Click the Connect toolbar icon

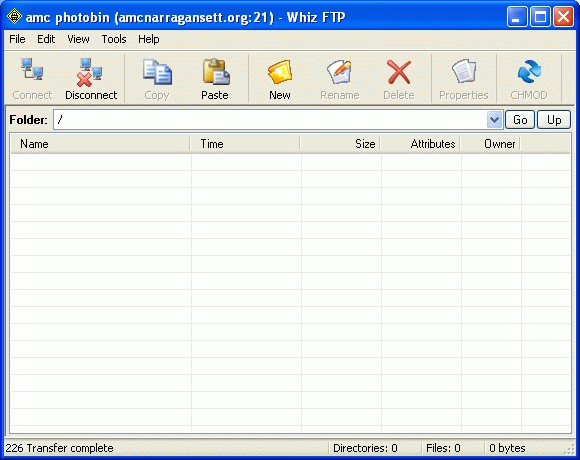click(32, 70)
